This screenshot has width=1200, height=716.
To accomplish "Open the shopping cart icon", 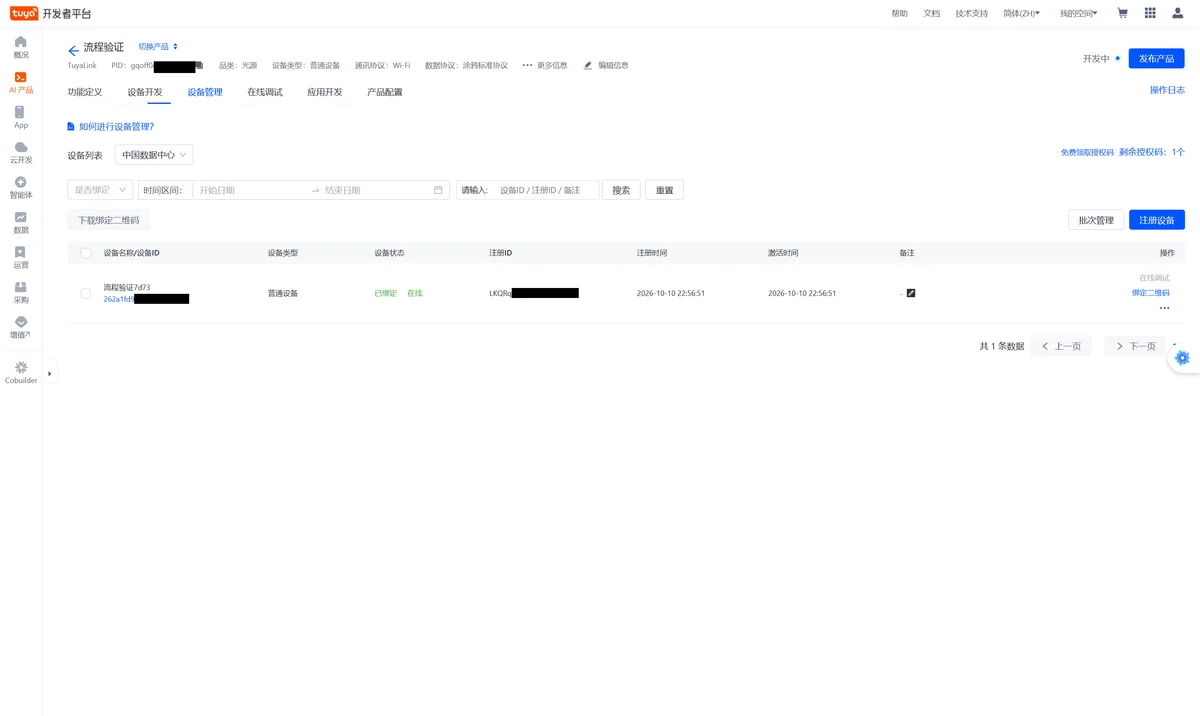I will click(x=1122, y=13).
